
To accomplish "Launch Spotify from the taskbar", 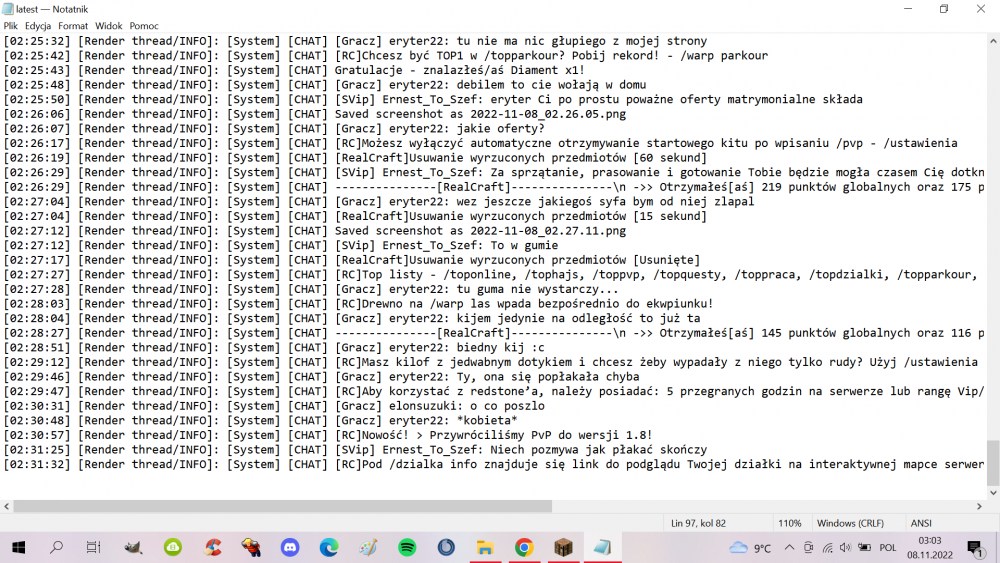I will point(407,547).
